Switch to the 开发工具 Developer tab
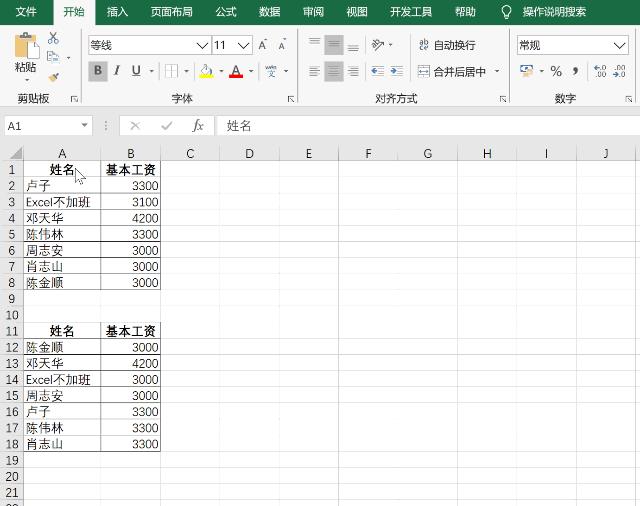 [x=411, y=11]
